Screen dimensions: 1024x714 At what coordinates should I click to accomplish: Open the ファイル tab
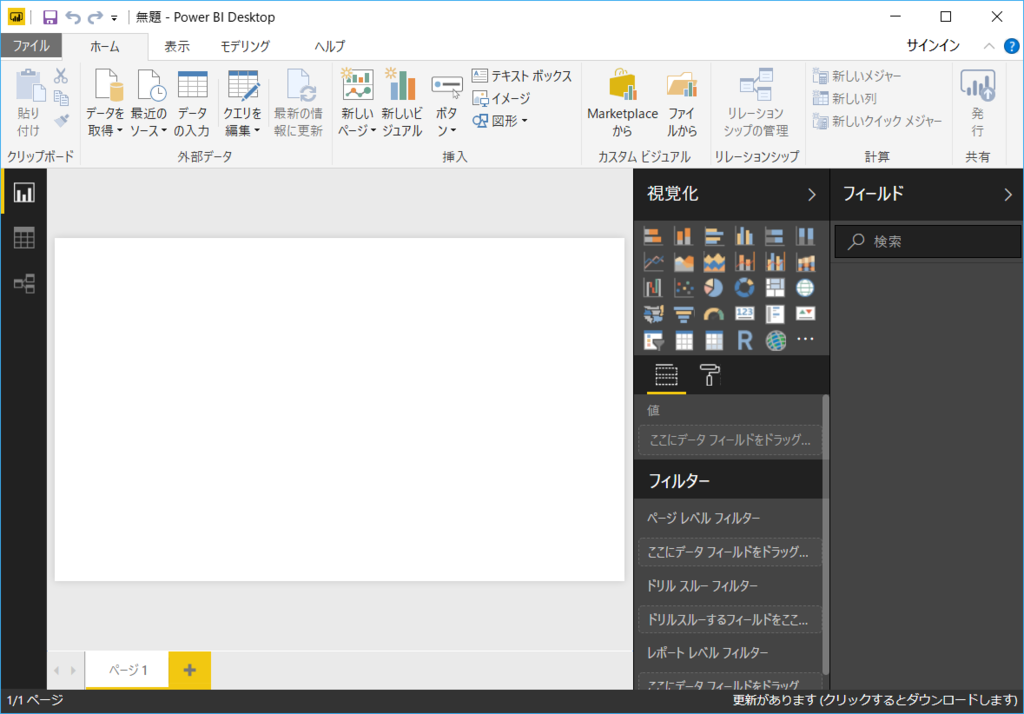point(31,46)
